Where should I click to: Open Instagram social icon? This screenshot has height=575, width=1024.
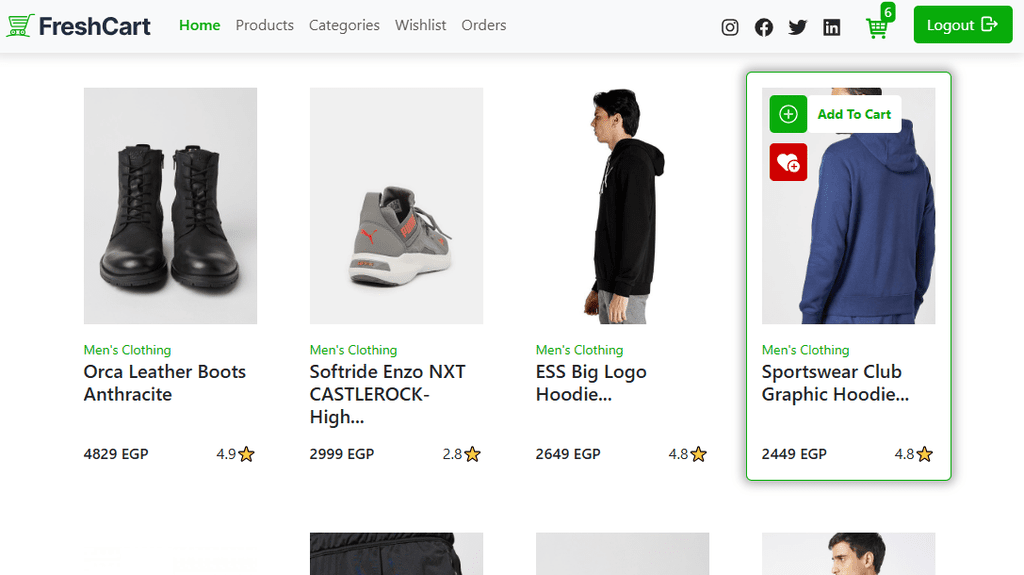(730, 27)
